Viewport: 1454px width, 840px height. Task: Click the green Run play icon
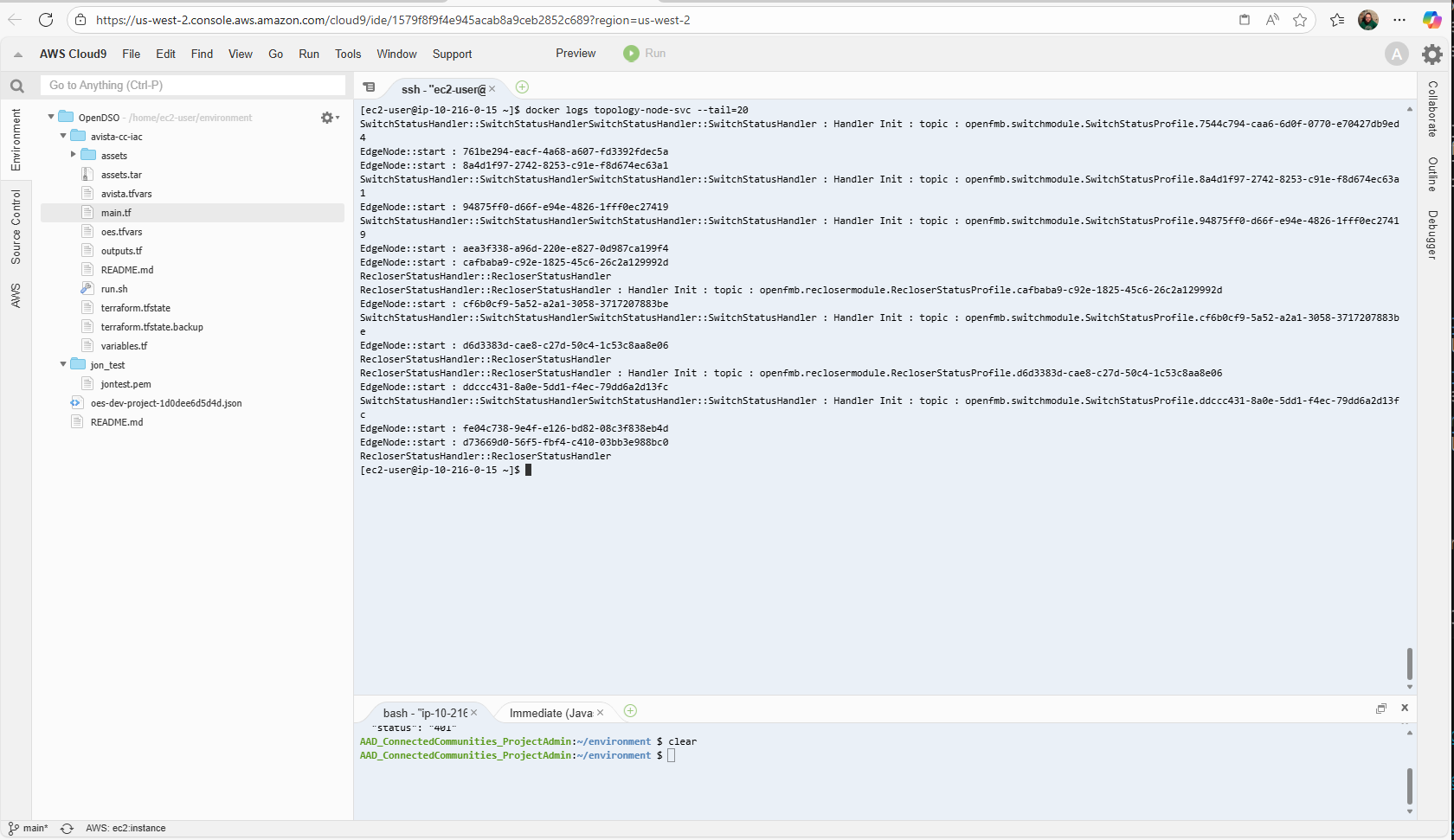point(631,54)
